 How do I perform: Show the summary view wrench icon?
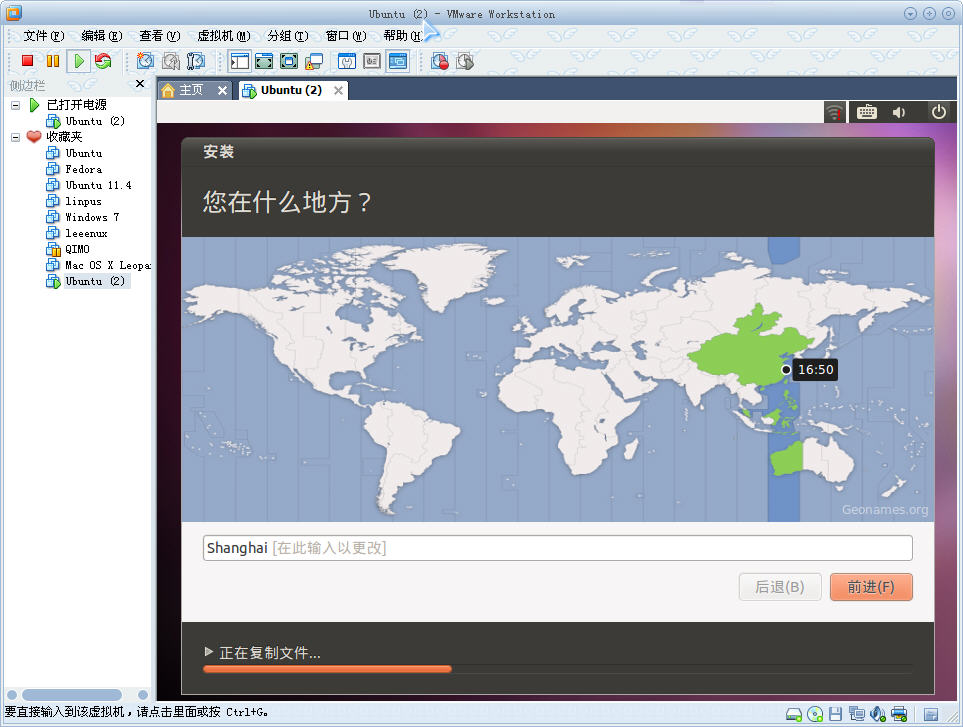pyautogui.click(x=347, y=61)
